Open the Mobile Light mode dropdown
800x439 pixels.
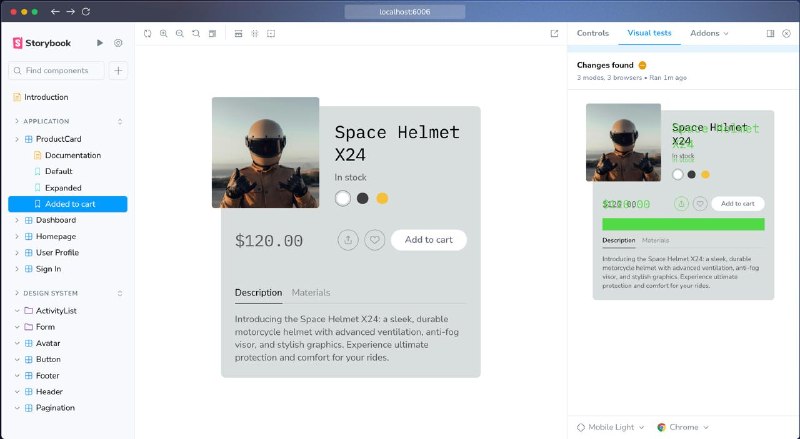(610, 427)
